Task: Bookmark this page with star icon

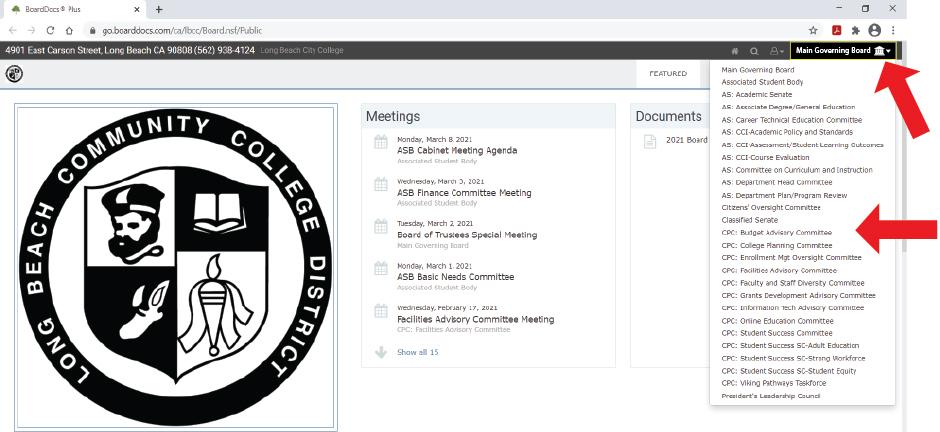Action: pyautogui.click(x=813, y=30)
